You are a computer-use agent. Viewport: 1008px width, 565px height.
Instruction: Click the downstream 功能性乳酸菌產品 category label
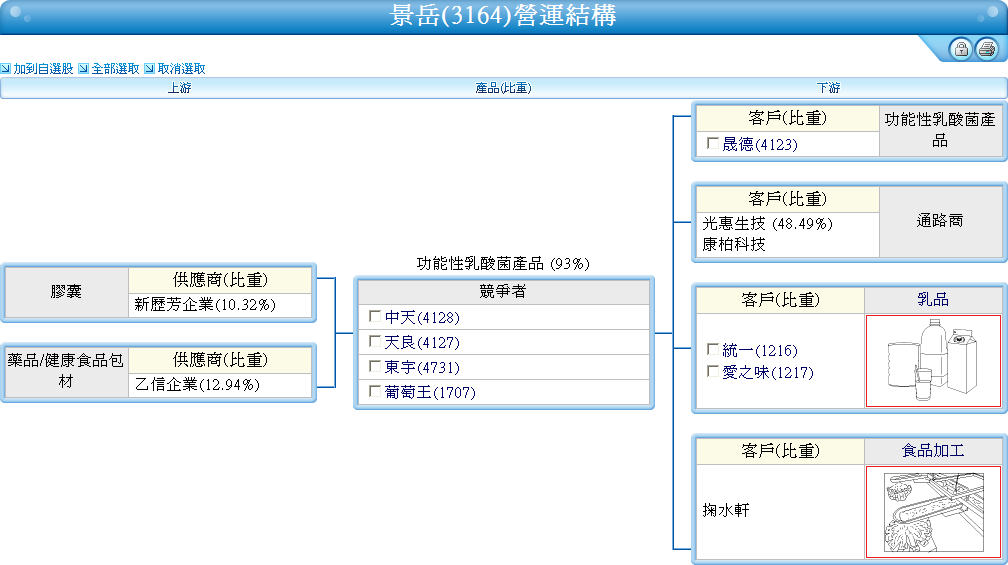pos(940,130)
